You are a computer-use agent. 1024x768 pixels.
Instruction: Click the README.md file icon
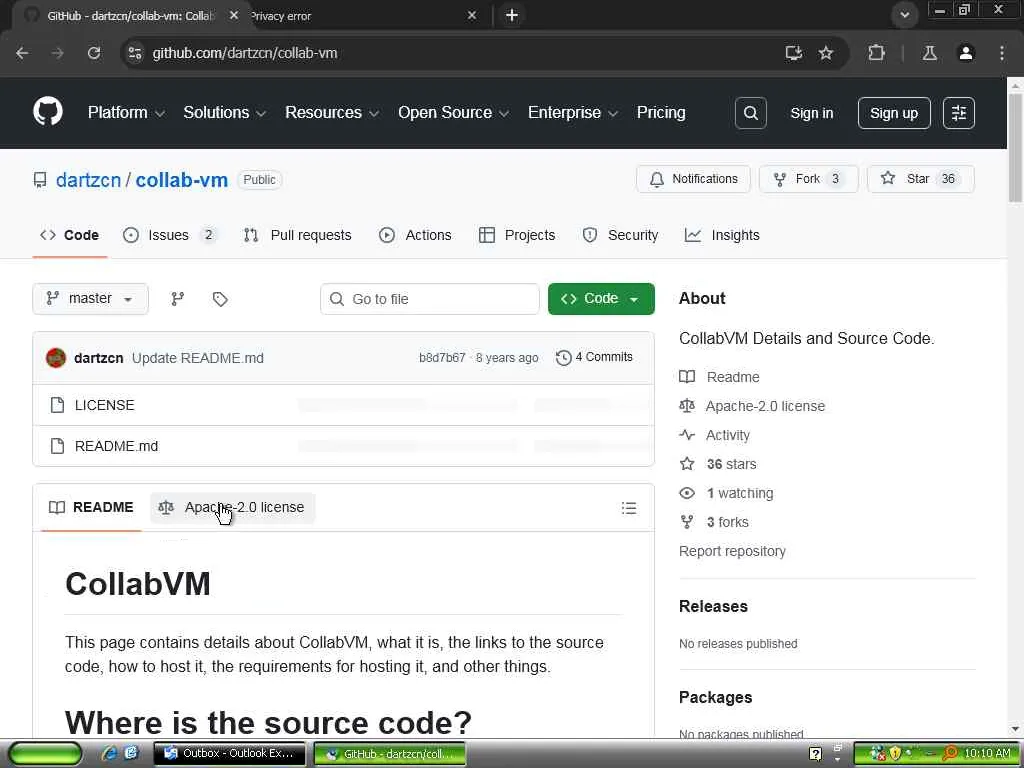(57, 446)
